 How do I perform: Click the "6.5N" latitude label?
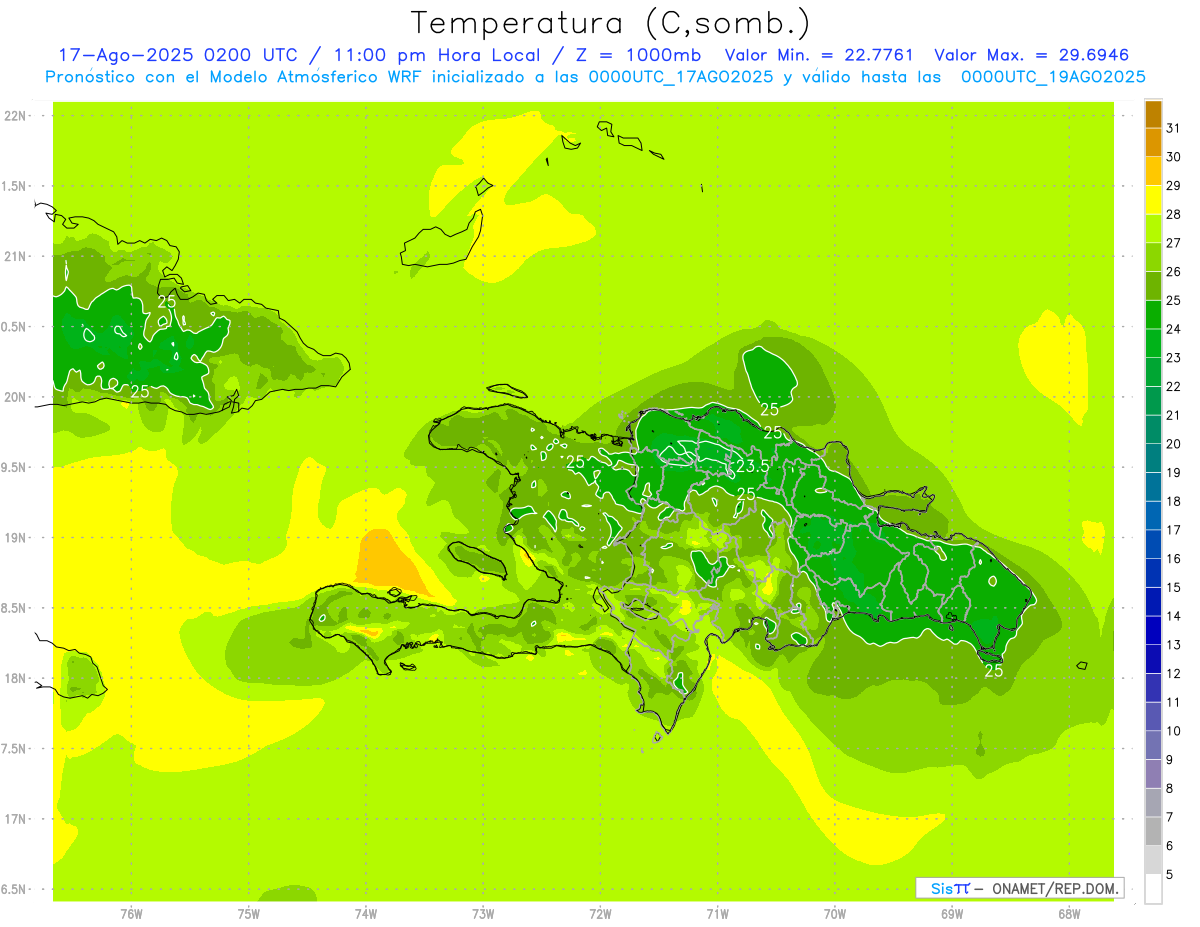(x=15, y=889)
